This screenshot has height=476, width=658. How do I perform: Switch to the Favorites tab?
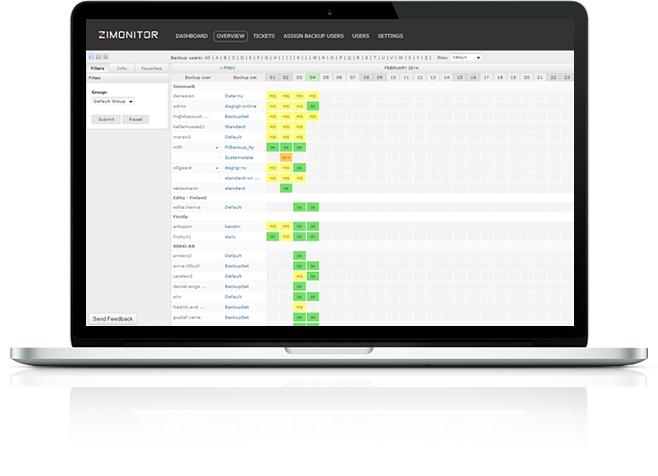[x=151, y=68]
